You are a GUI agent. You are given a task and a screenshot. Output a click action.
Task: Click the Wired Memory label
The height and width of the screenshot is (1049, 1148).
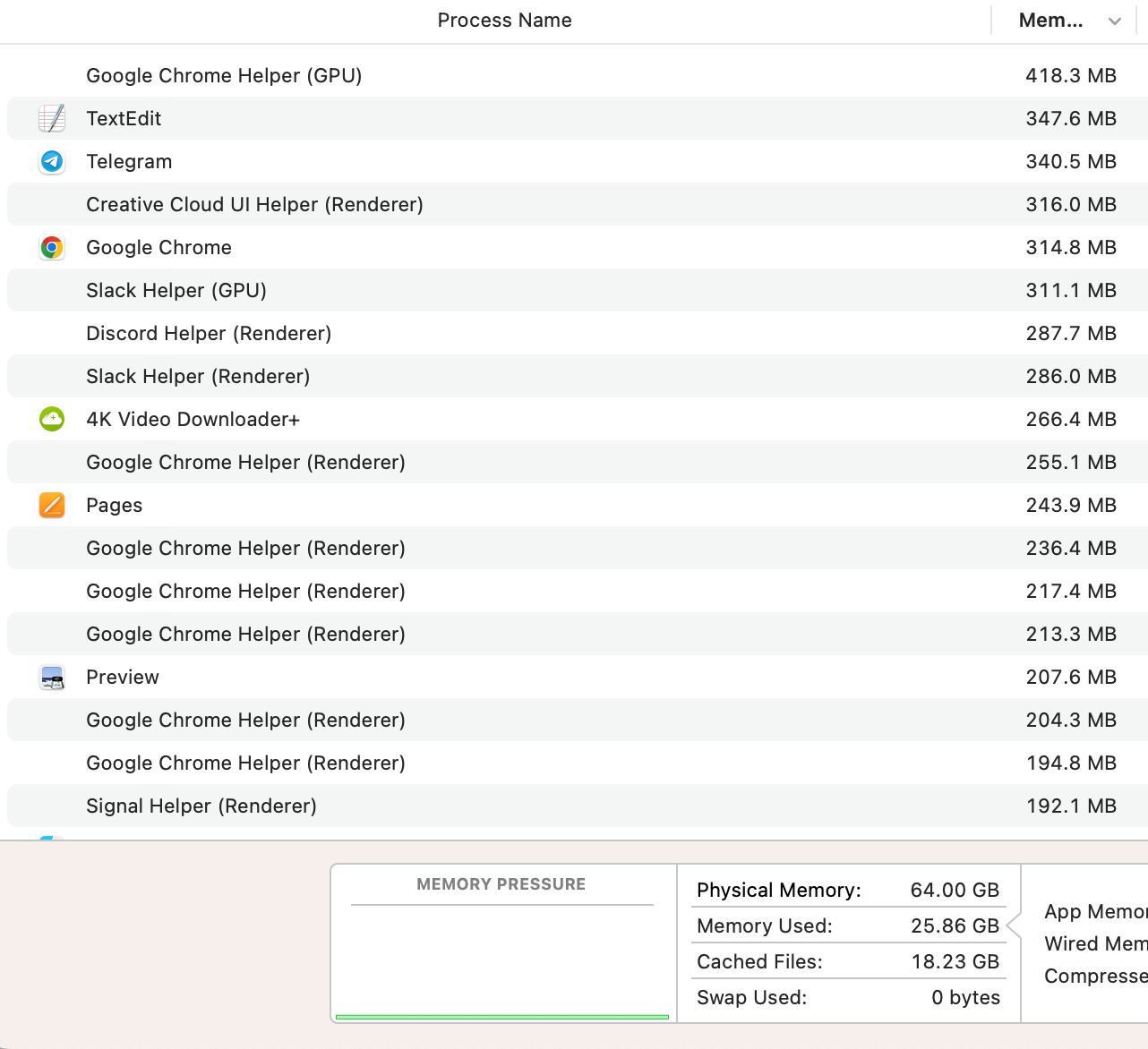[1096, 943]
